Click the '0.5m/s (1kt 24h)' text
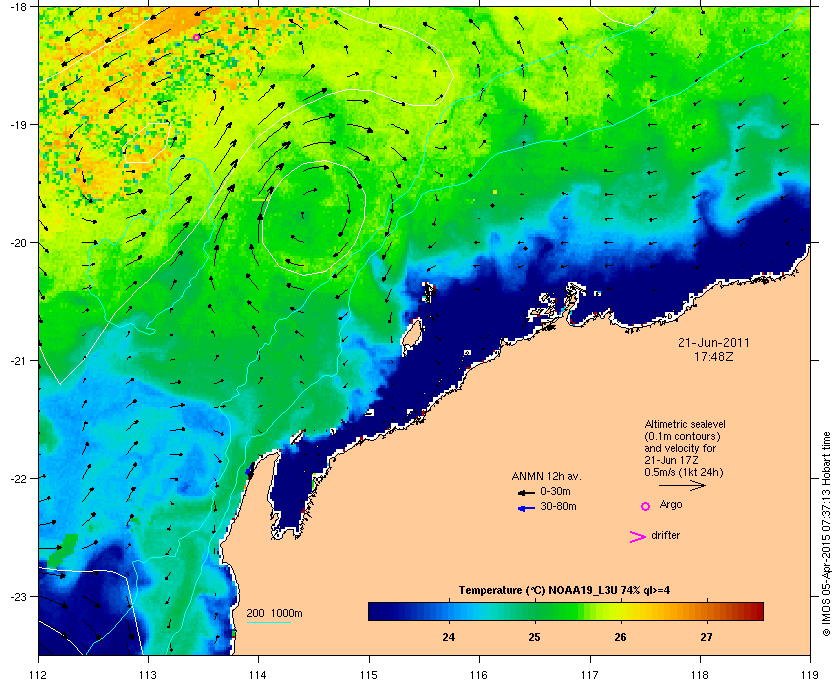 [684, 473]
